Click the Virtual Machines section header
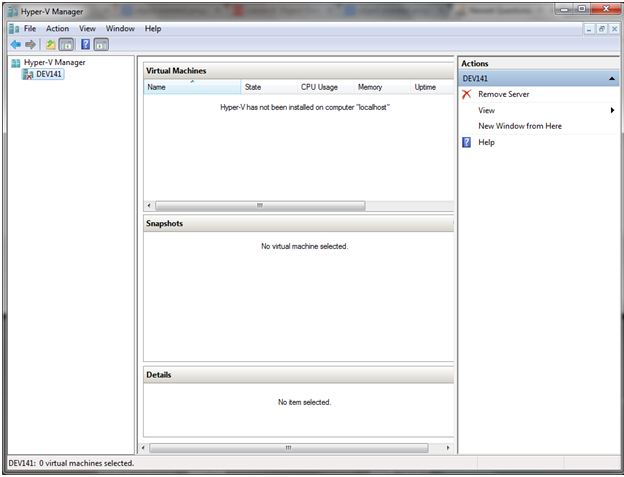The width and height of the screenshot is (624, 477). click(x=298, y=71)
